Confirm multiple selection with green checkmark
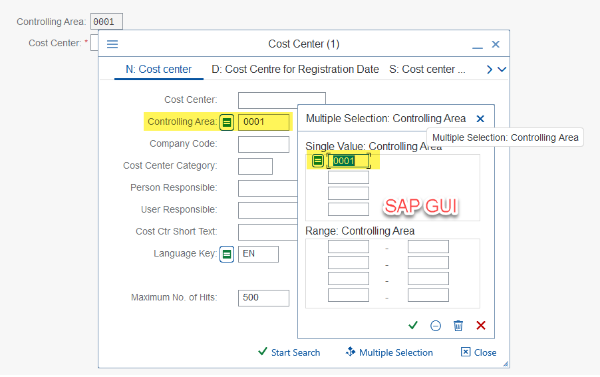Image resolution: width=600 pixels, height=377 pixels. pos(413,325)
